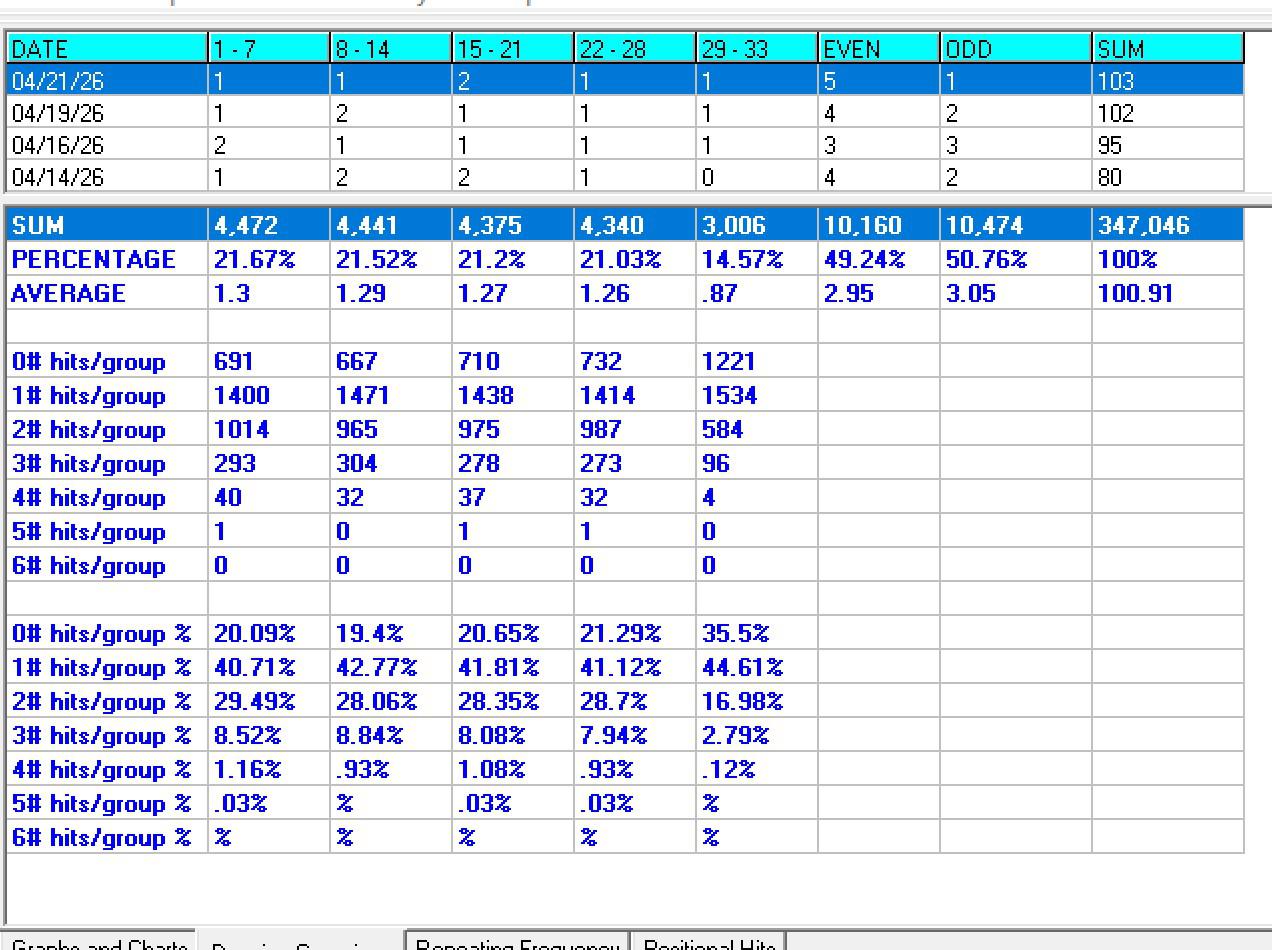
Task: Switch to the Repeating Frequency tab
Action: [517, 943]
